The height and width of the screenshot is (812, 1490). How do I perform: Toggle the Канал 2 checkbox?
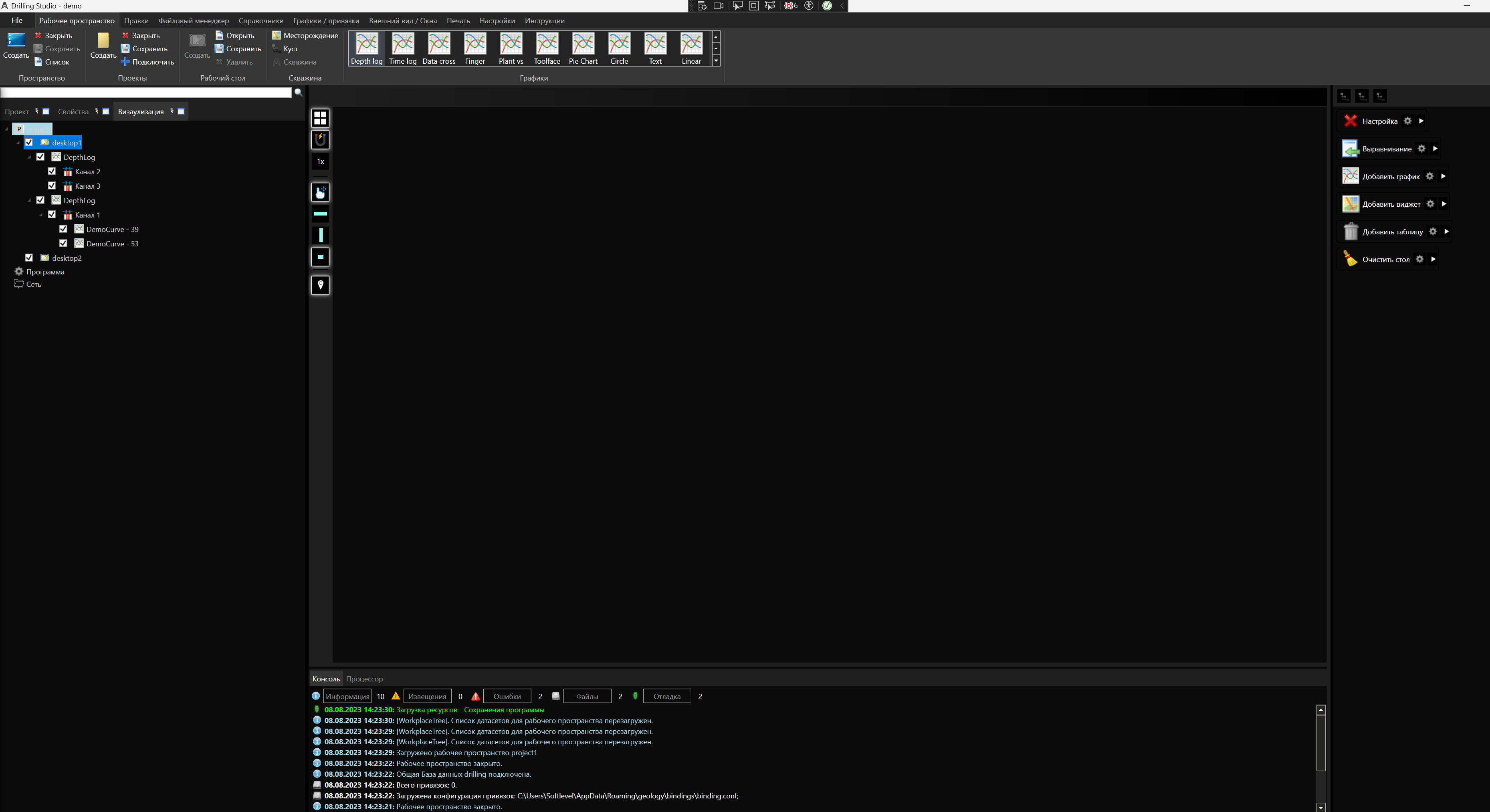[51, 172]
